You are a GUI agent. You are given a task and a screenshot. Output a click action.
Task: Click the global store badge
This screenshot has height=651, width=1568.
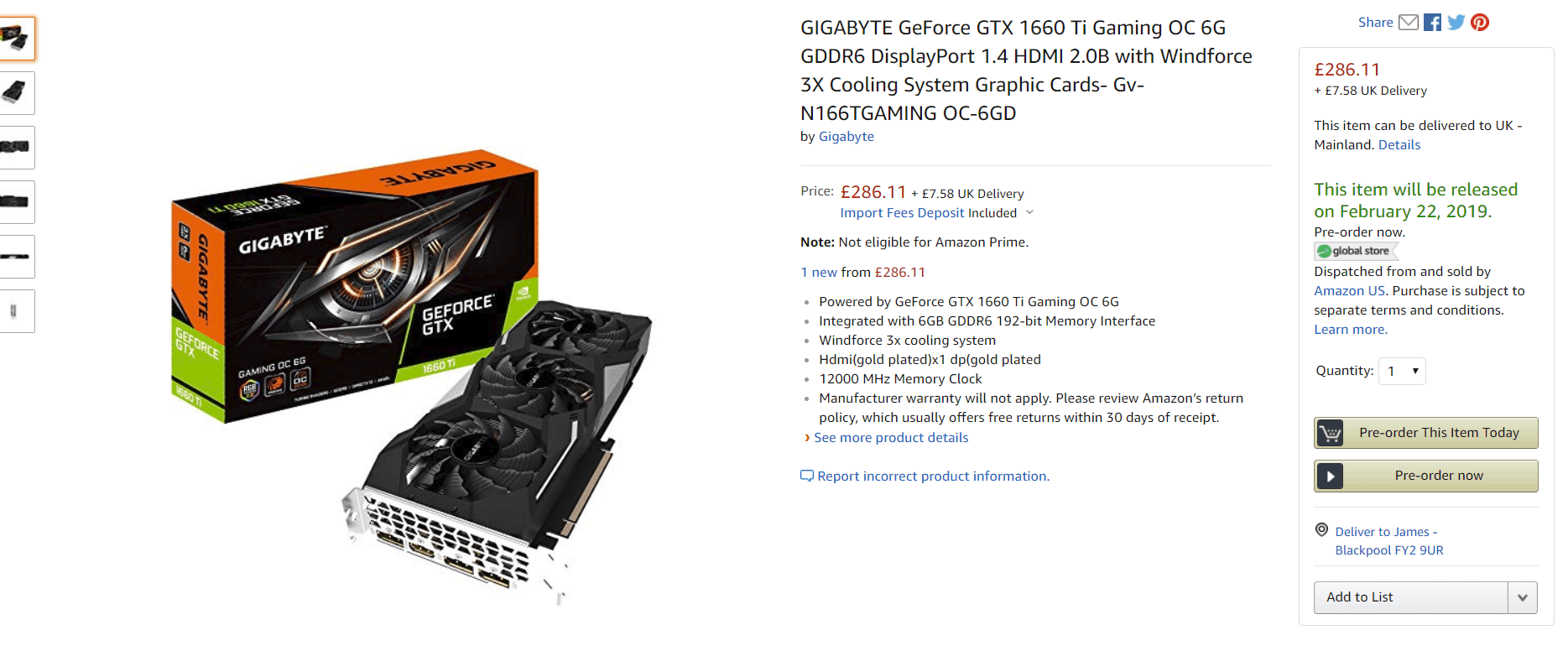pos(1355,251)
